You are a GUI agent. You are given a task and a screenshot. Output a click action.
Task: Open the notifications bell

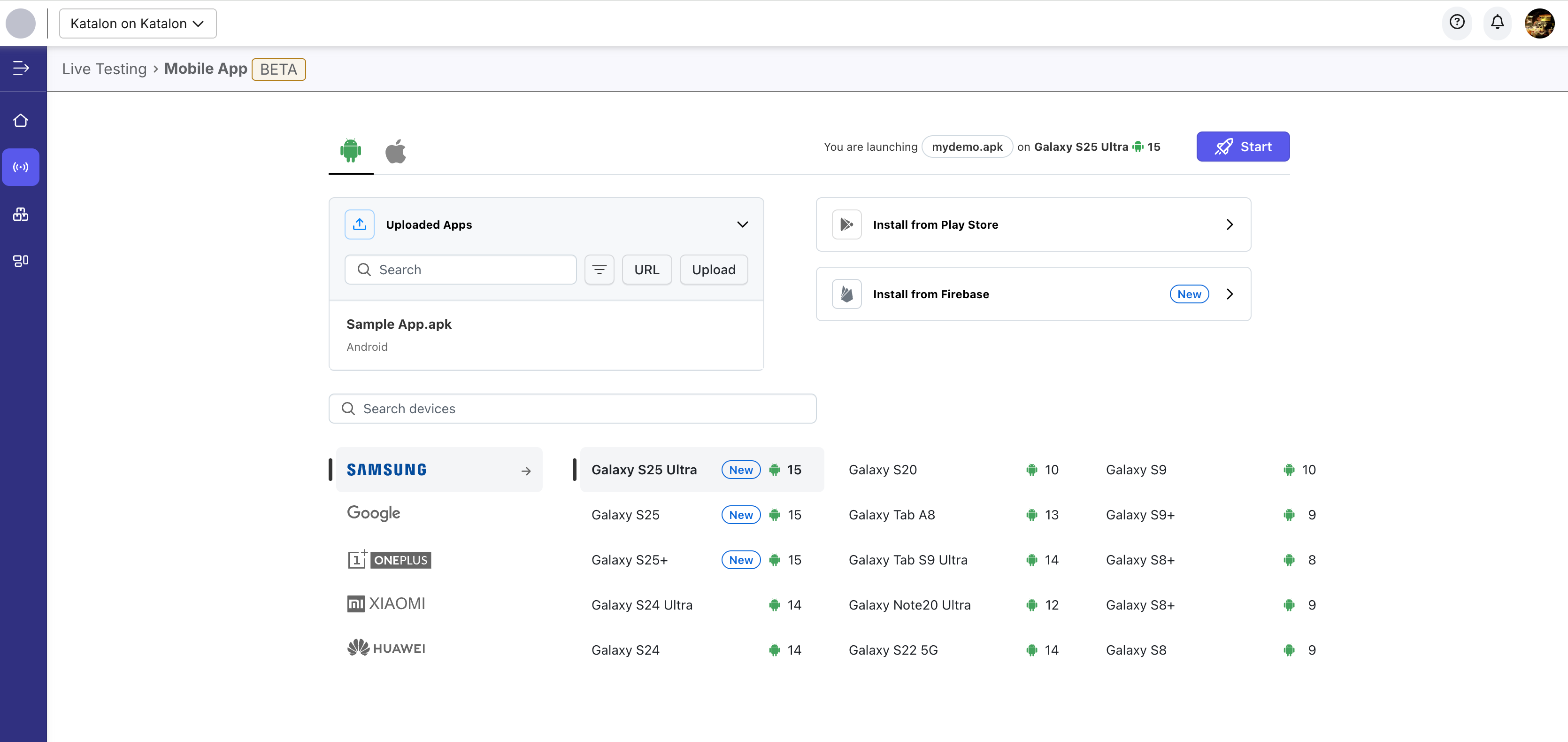coord(1498,23)
